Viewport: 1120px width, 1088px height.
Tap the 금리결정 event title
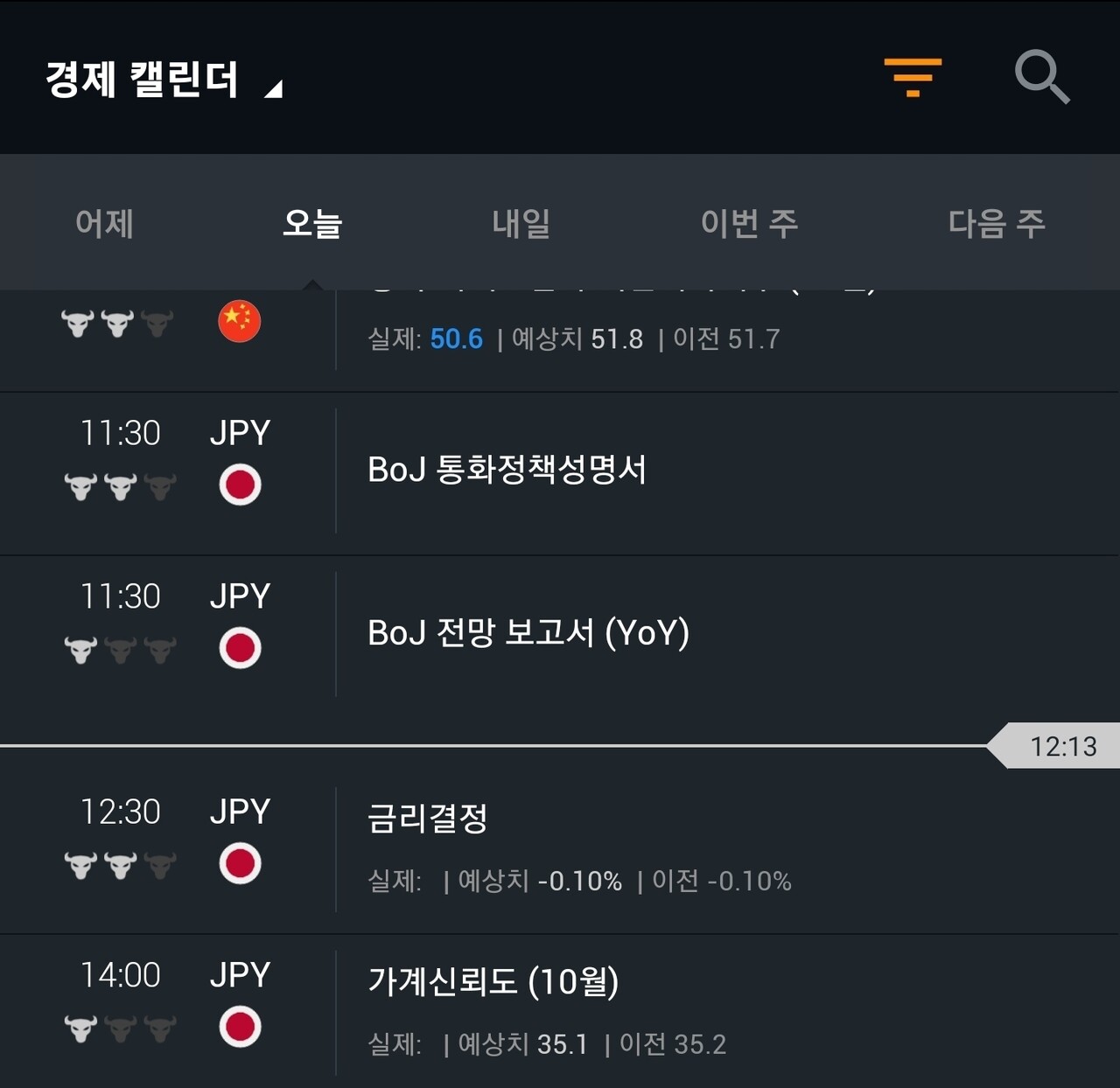point(428,819)
